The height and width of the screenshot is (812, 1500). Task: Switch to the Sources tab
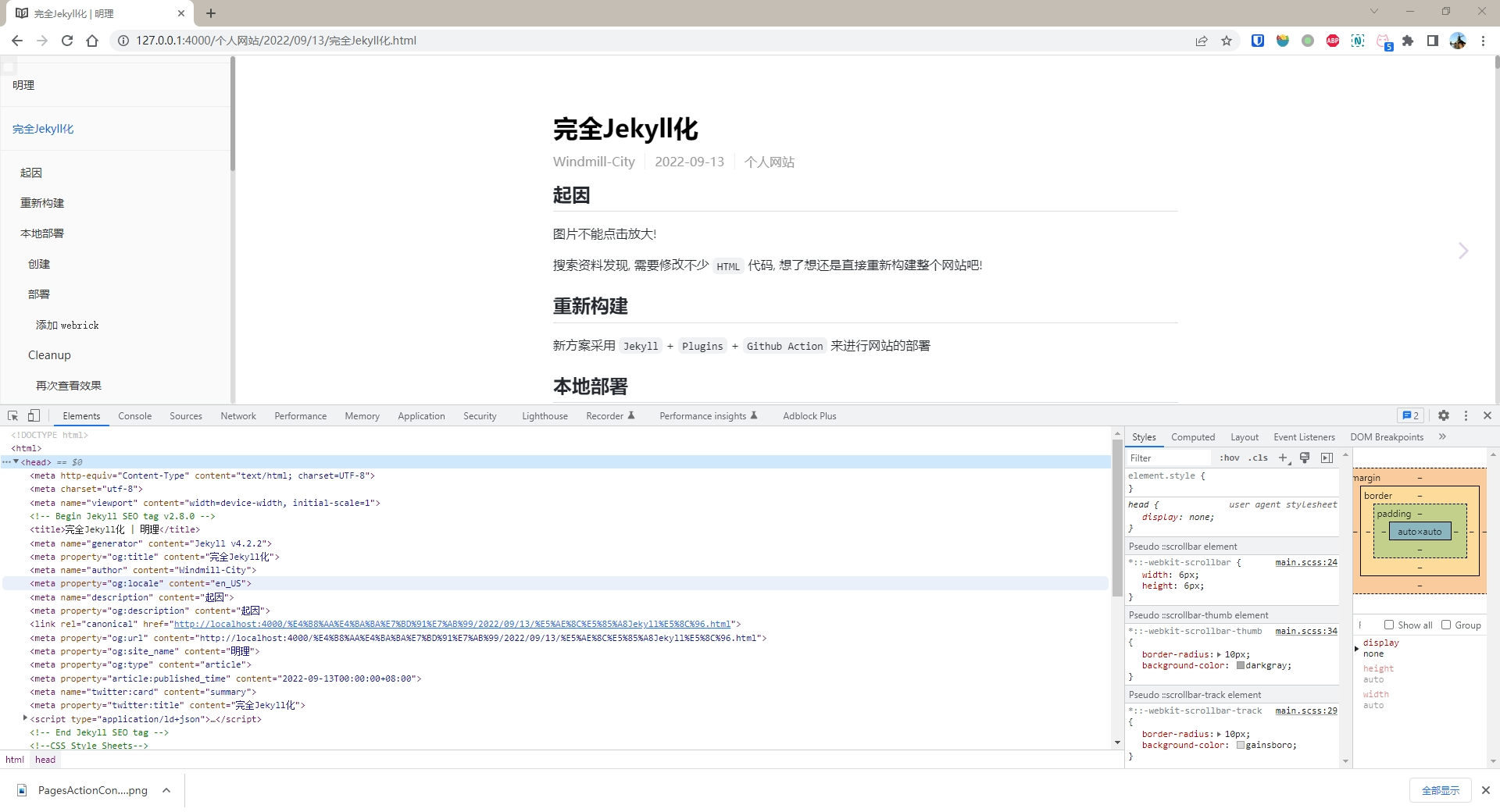click(186, 416)
